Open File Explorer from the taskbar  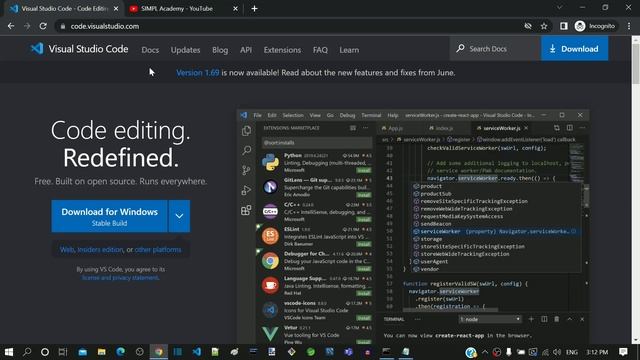102,352
